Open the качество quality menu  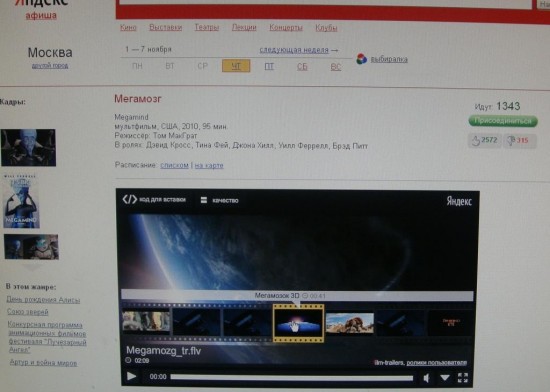pos(220,200)
